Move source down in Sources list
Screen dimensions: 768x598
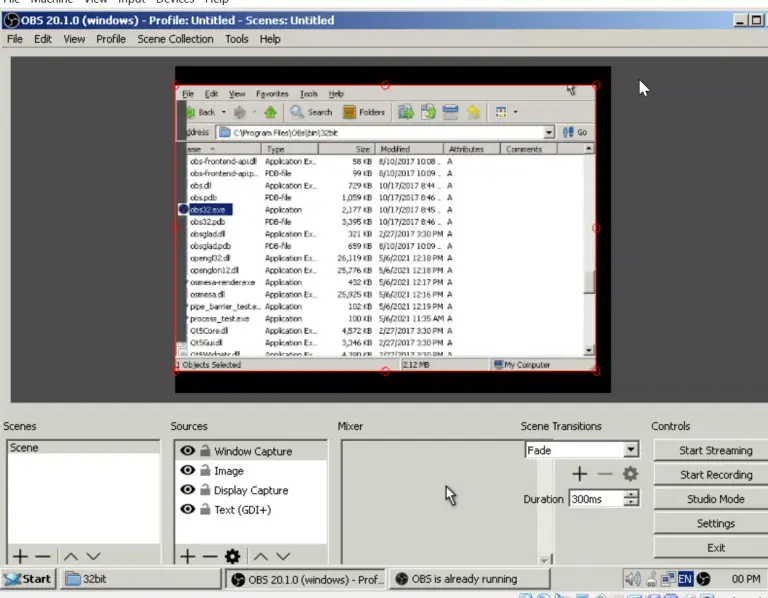pyautogui.click(x=283, y=556)
